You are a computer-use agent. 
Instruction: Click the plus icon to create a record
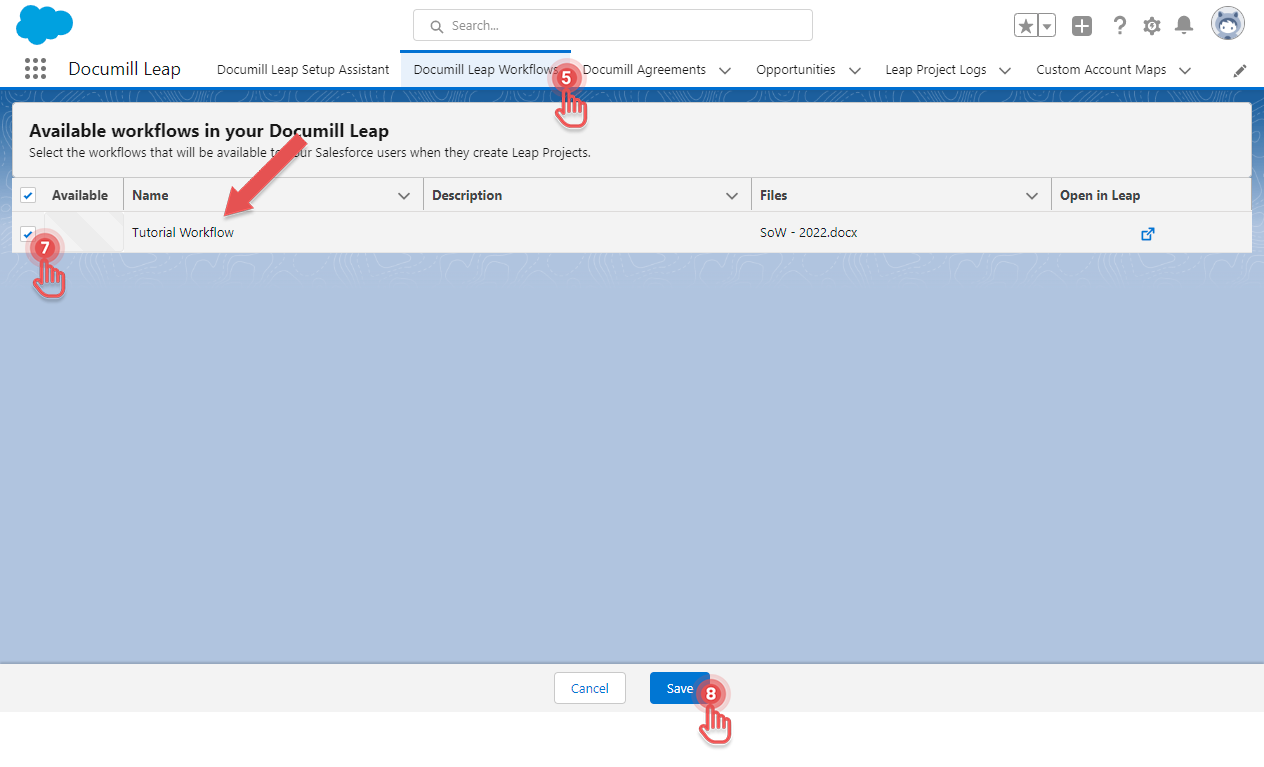(x=1081, y=25)
